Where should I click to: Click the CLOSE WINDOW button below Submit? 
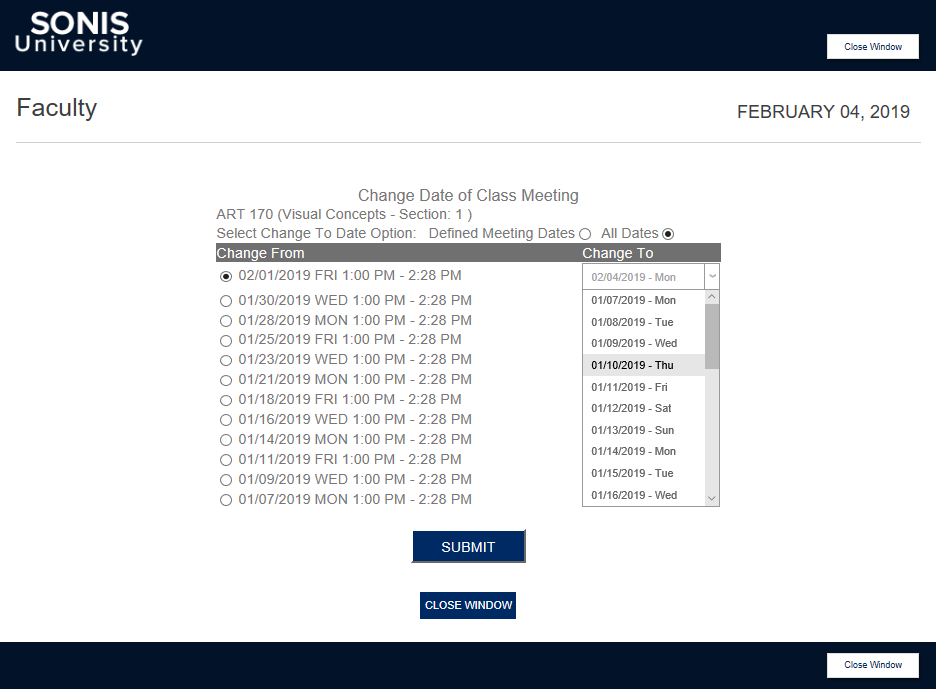point(468,605)
